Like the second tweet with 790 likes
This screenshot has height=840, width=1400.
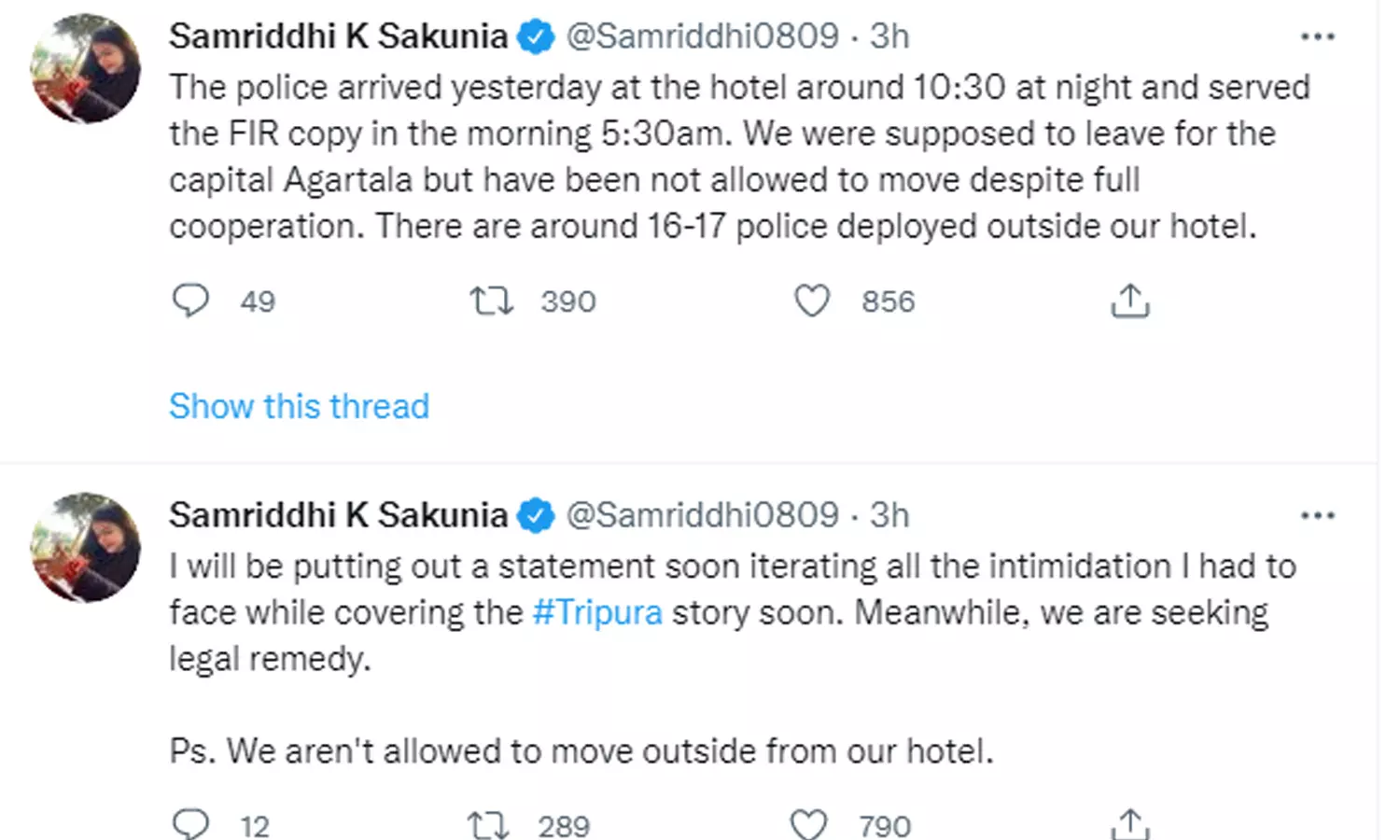pos(808,825)
